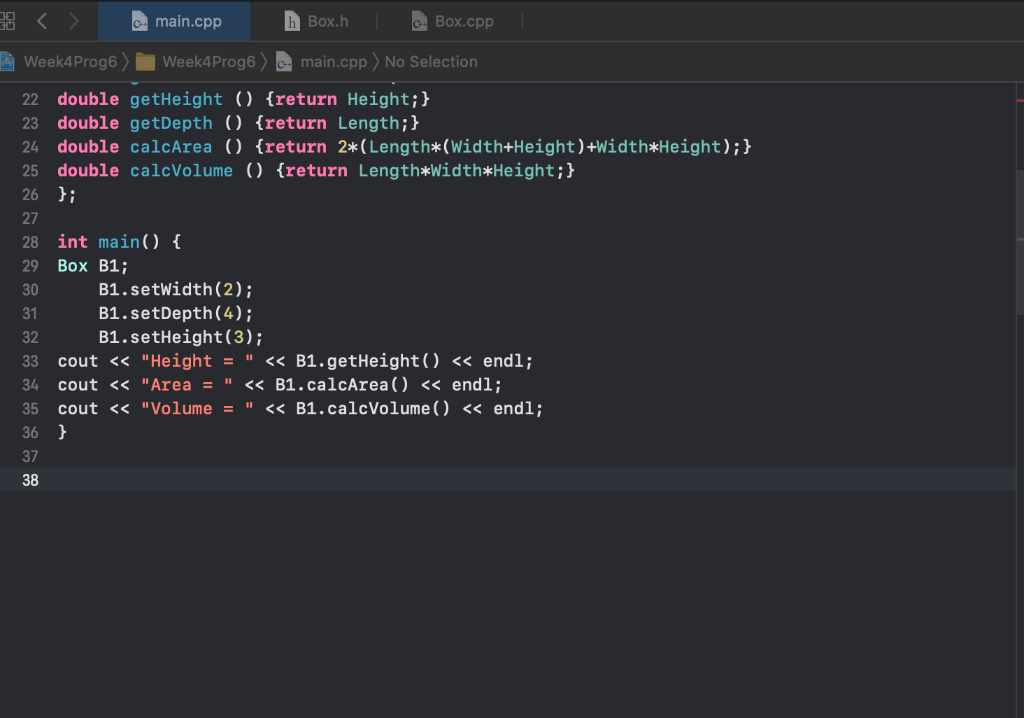Go forward with the right chevron
1024x718 pixels.
click(74, 21)
